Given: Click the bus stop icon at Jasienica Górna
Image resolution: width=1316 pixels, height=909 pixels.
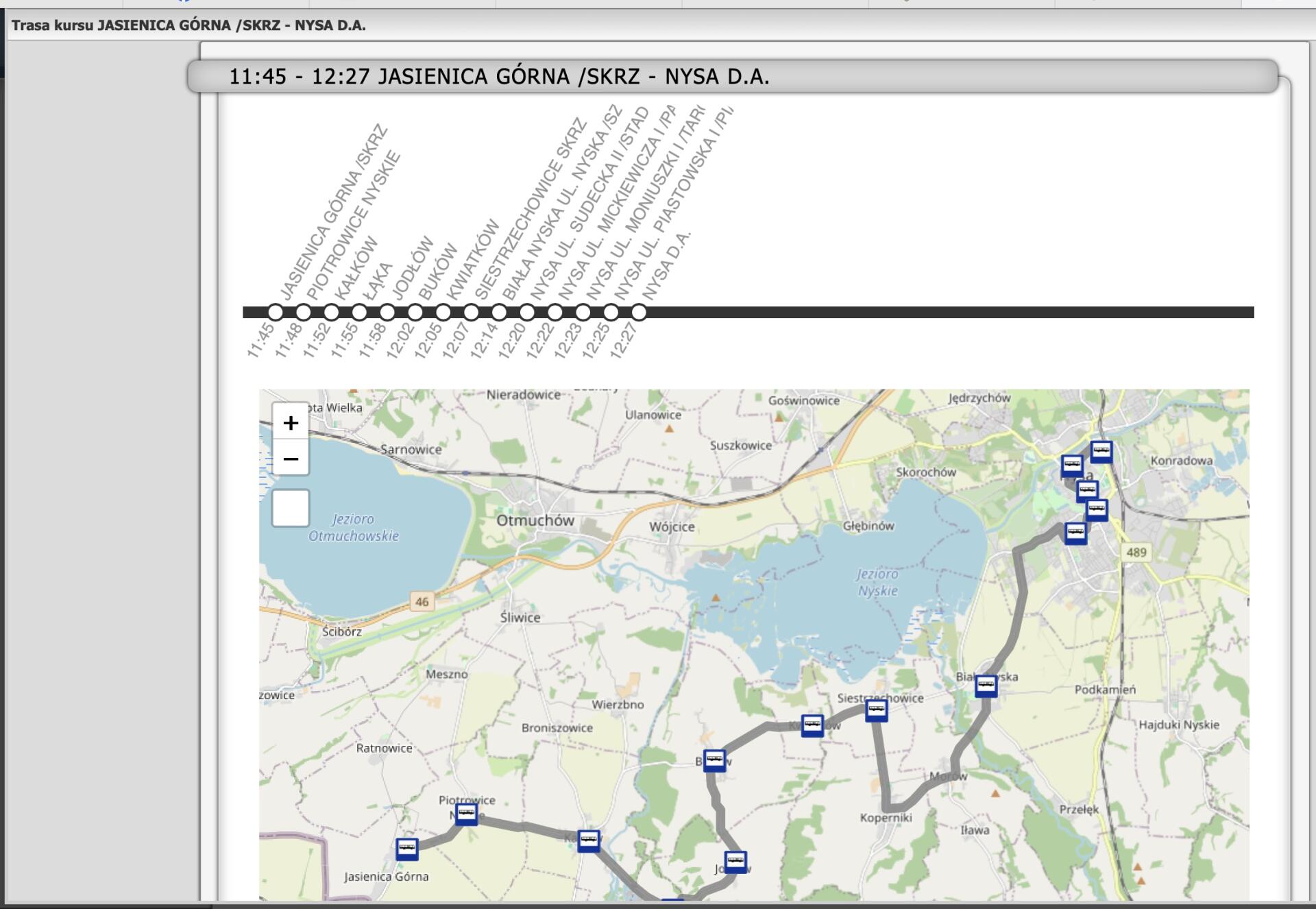Looking at the screenshot, I should pos(407,849).
